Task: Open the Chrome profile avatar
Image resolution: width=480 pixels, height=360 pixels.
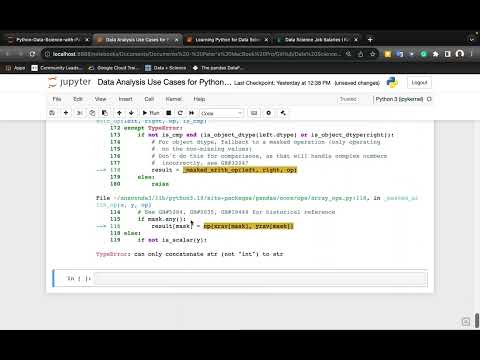Action: 460,54
